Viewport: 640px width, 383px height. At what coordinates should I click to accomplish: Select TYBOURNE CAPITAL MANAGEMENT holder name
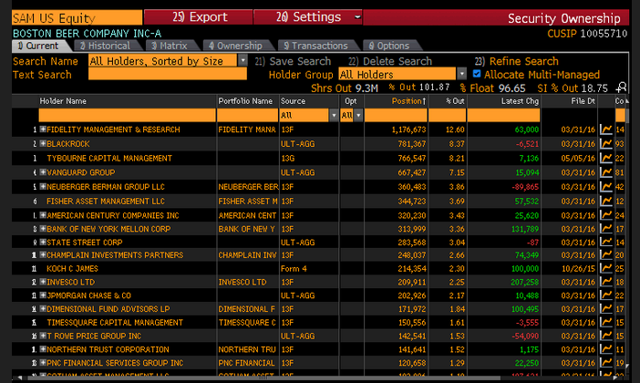click(109, 158)
